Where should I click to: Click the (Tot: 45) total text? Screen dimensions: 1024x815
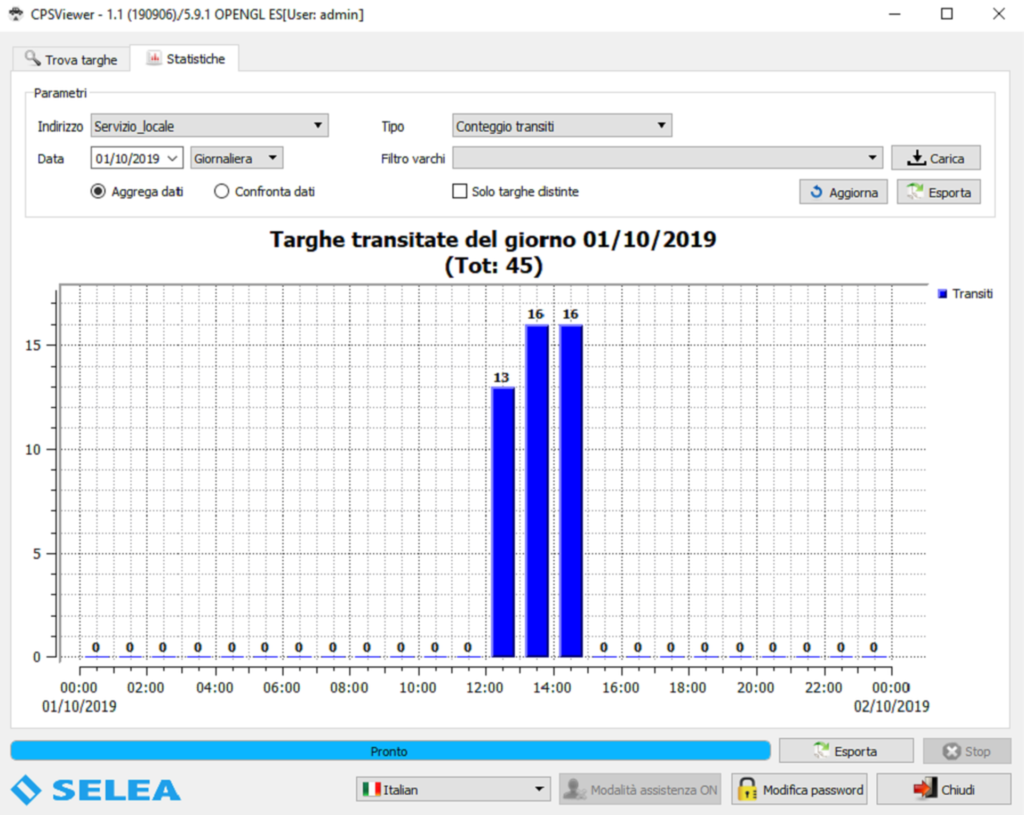click(494, 266)
